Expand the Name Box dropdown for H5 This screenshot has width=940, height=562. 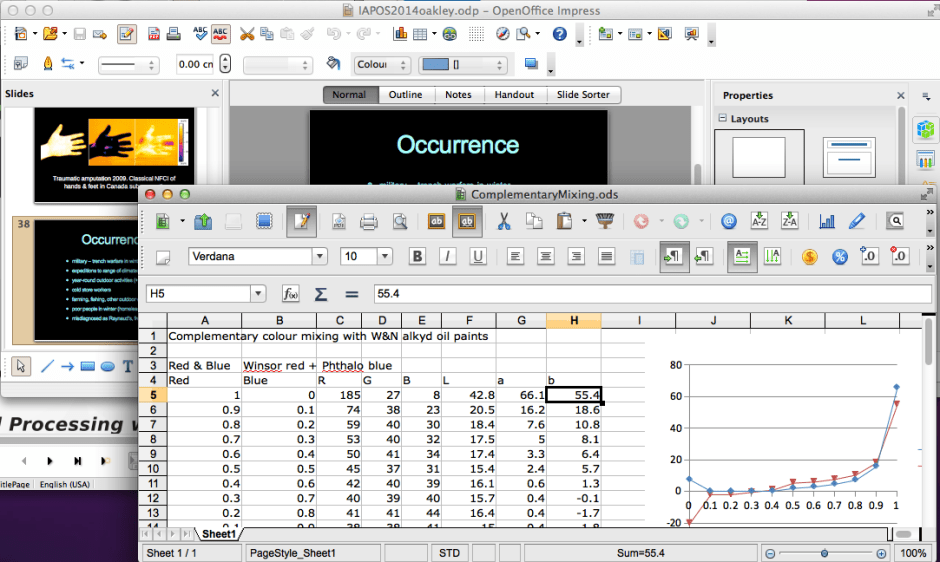pyautogui.click(x=258, y=293)
